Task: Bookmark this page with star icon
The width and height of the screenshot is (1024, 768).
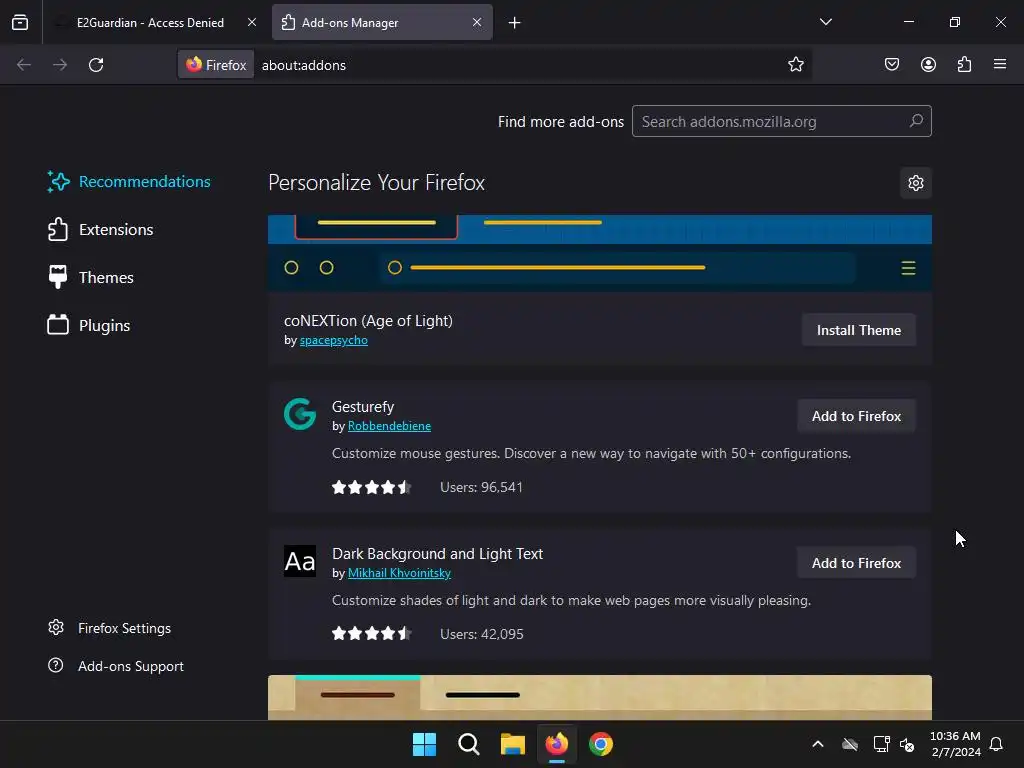Action: (x=795, y=65)
